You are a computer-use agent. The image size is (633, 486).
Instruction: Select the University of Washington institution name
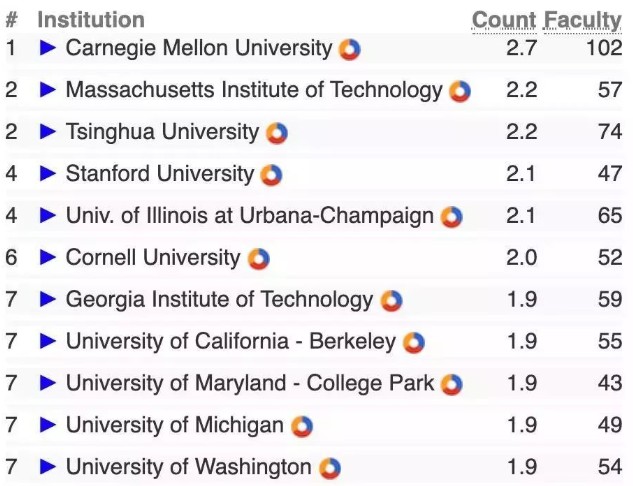click(x=189, y=467)
